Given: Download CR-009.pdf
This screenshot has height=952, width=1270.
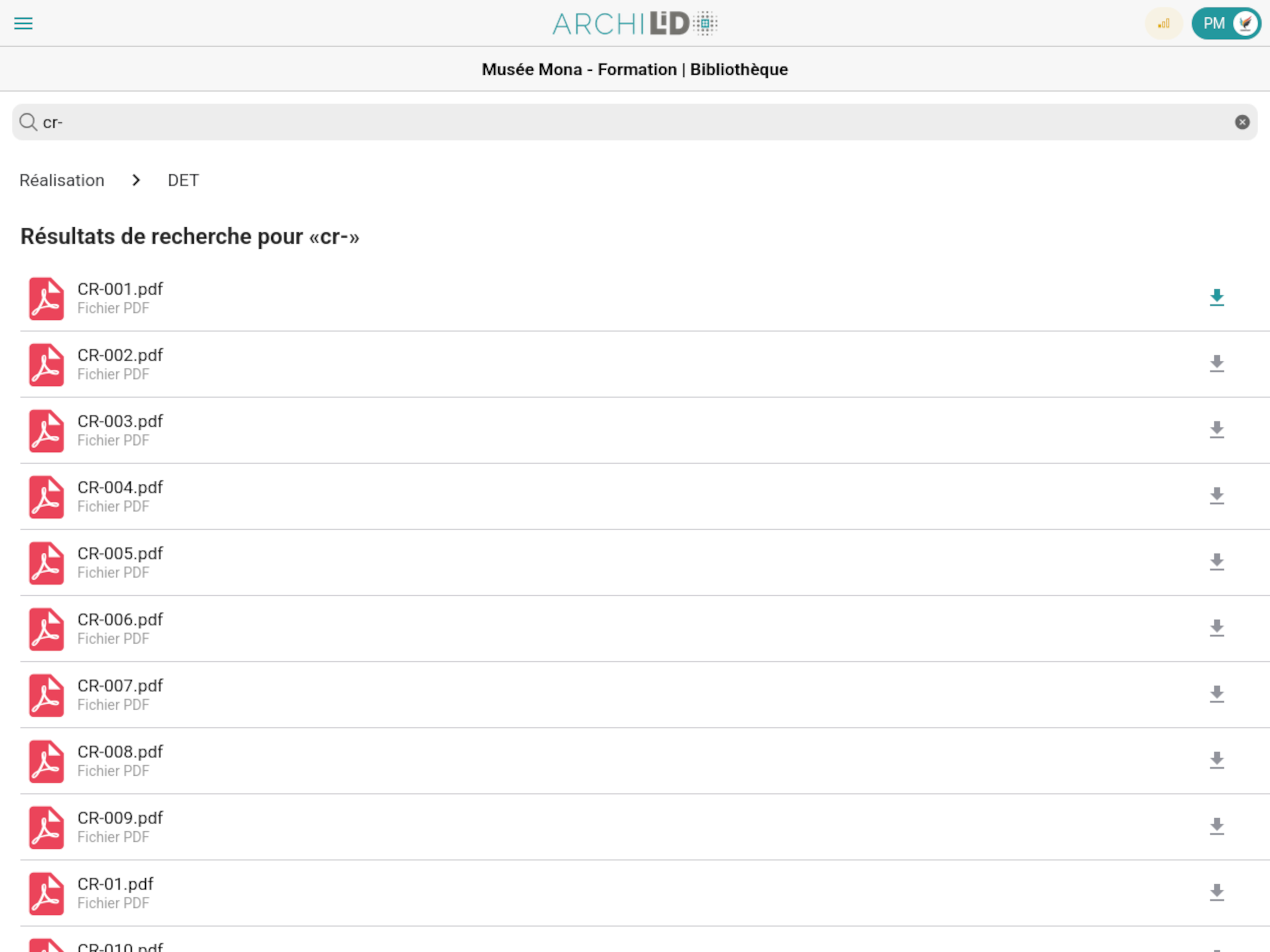Looking at the screenshot, I should click(1217, 826).
